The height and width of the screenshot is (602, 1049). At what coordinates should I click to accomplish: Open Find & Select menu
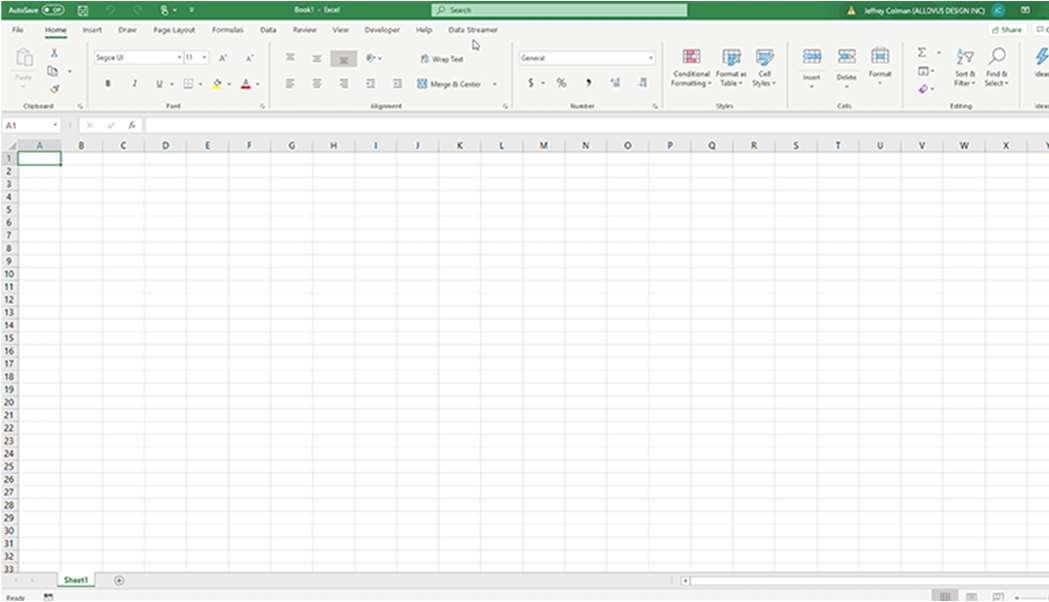(996, 67)
